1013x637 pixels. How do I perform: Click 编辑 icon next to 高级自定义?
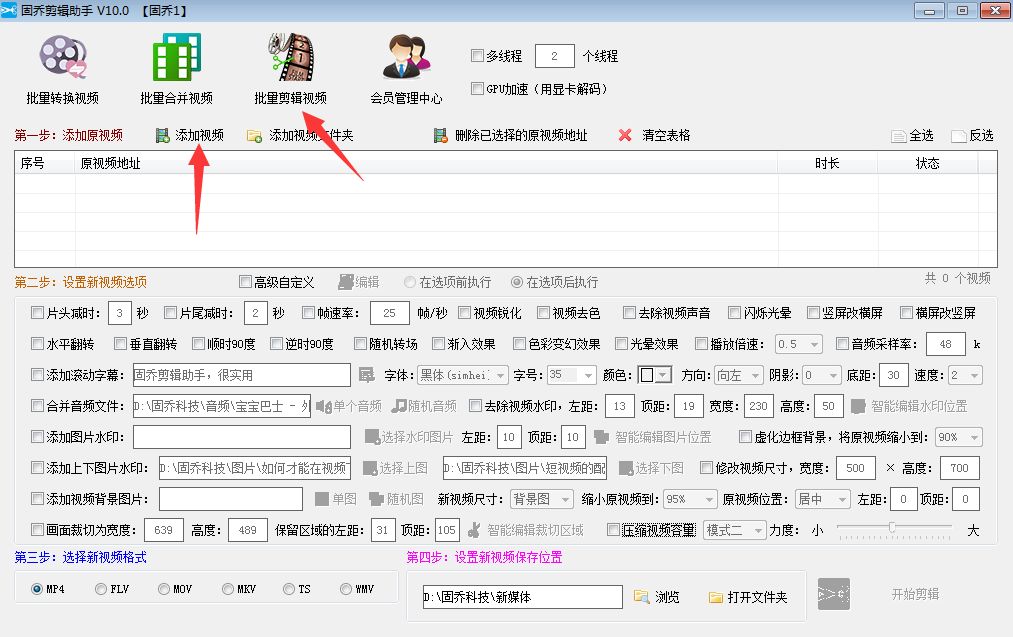346,282
